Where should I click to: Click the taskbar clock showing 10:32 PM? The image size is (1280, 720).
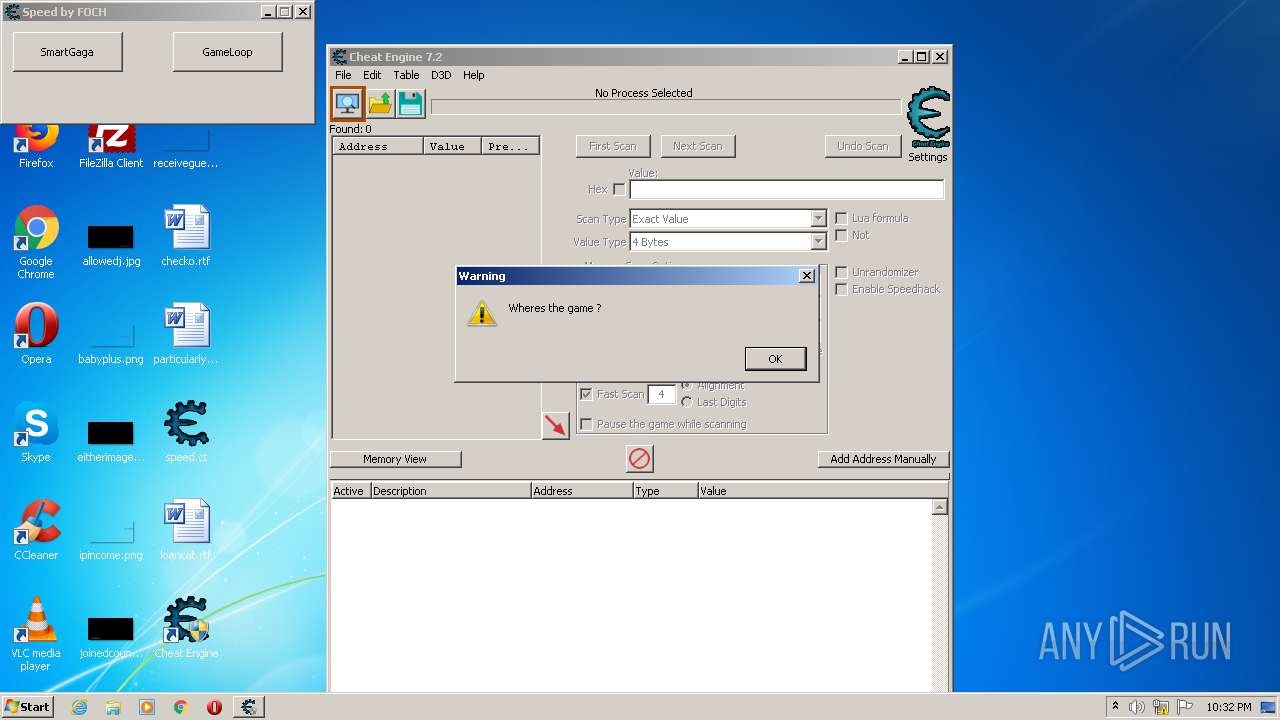click(1229, 707)
